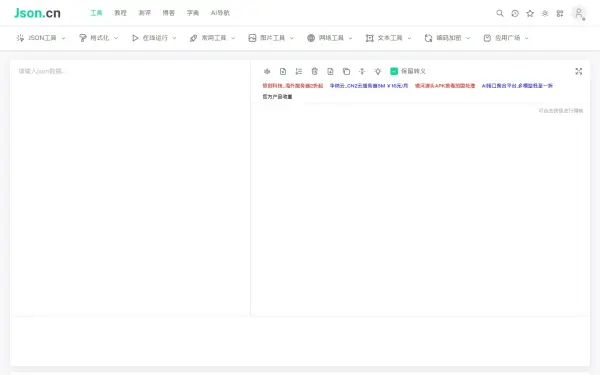The height and width of the screenshot is (375, 600).
Task: Click the first gear-like icon in editor toolbar
Action: tap(267, 71)
